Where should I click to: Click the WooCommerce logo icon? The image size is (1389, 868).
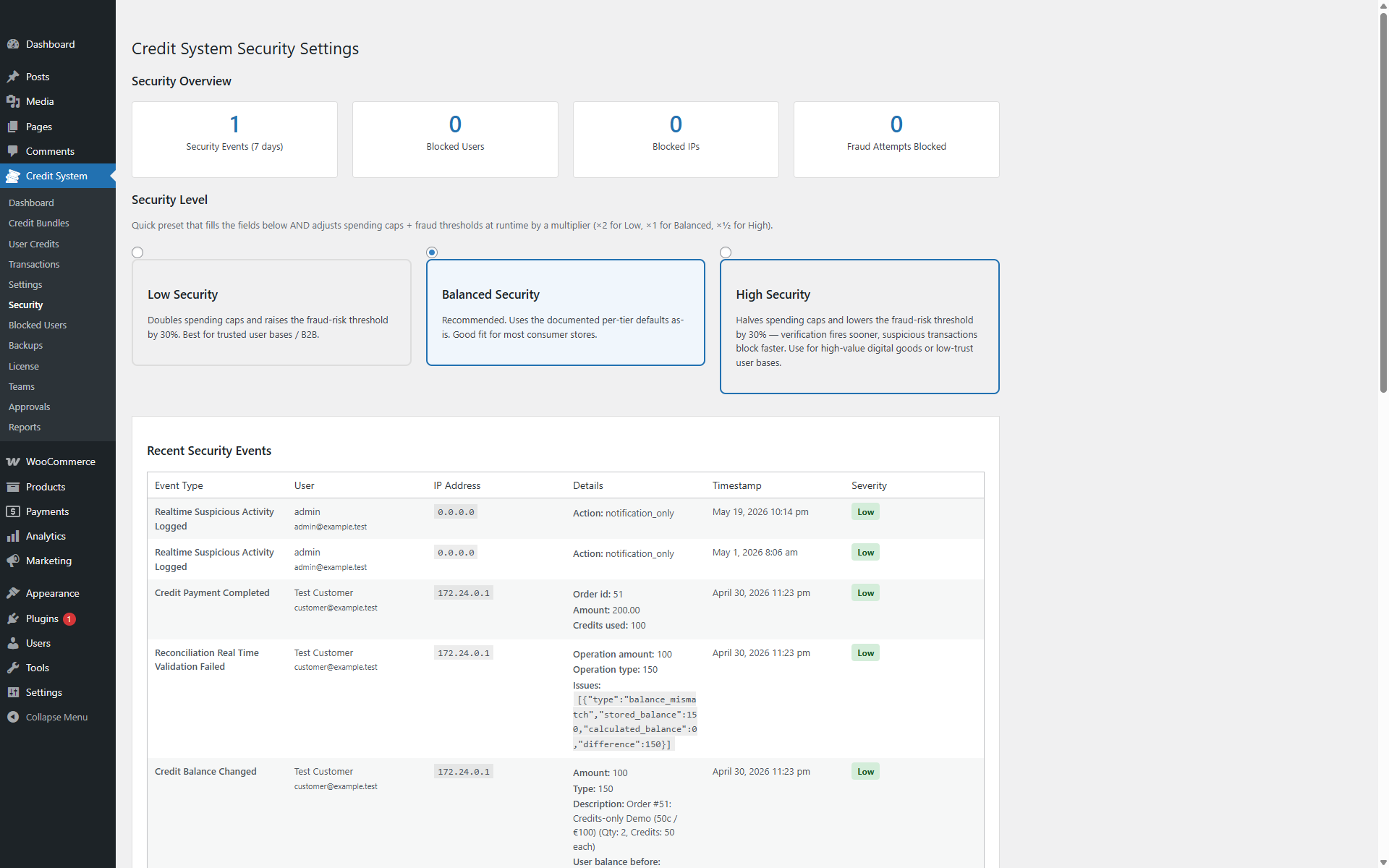point(13,461)
